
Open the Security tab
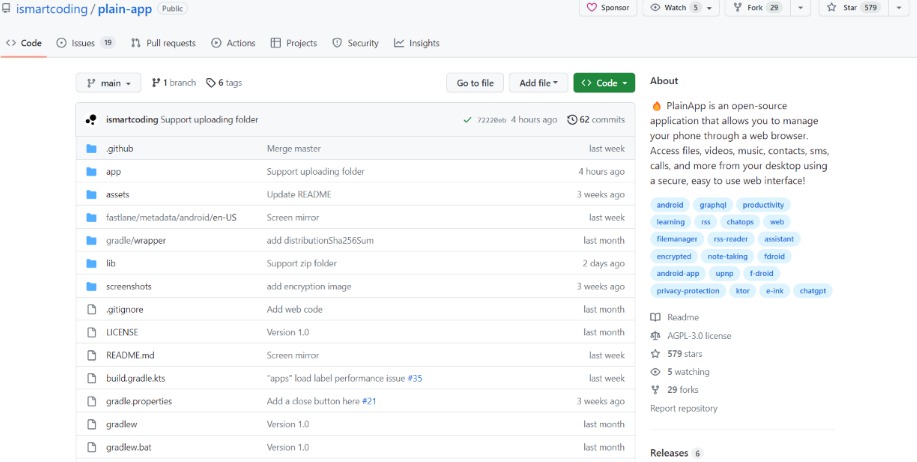coord(356,43)
